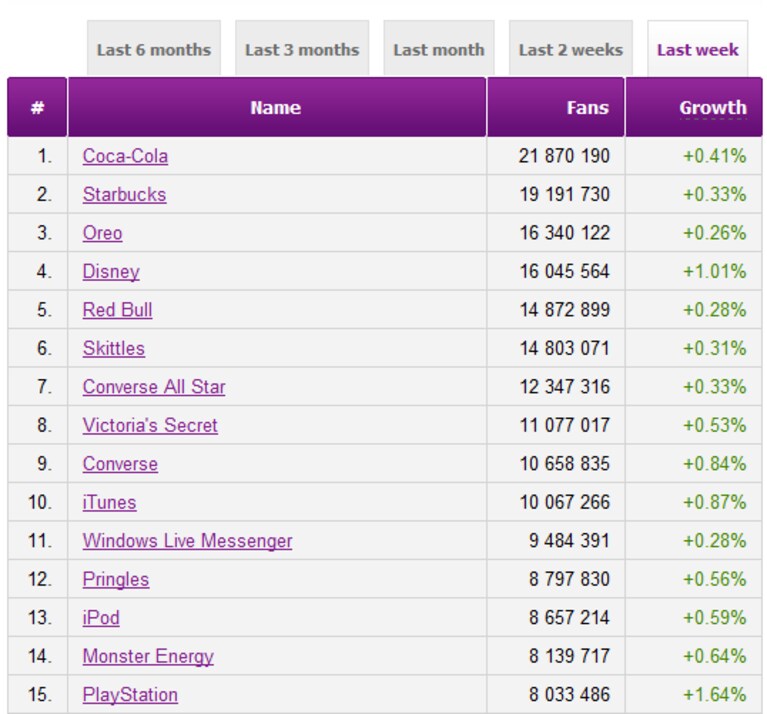This screenshot has height=714, width=767.
Task: Open the Last month tab
Action: (x=439, y=48)
